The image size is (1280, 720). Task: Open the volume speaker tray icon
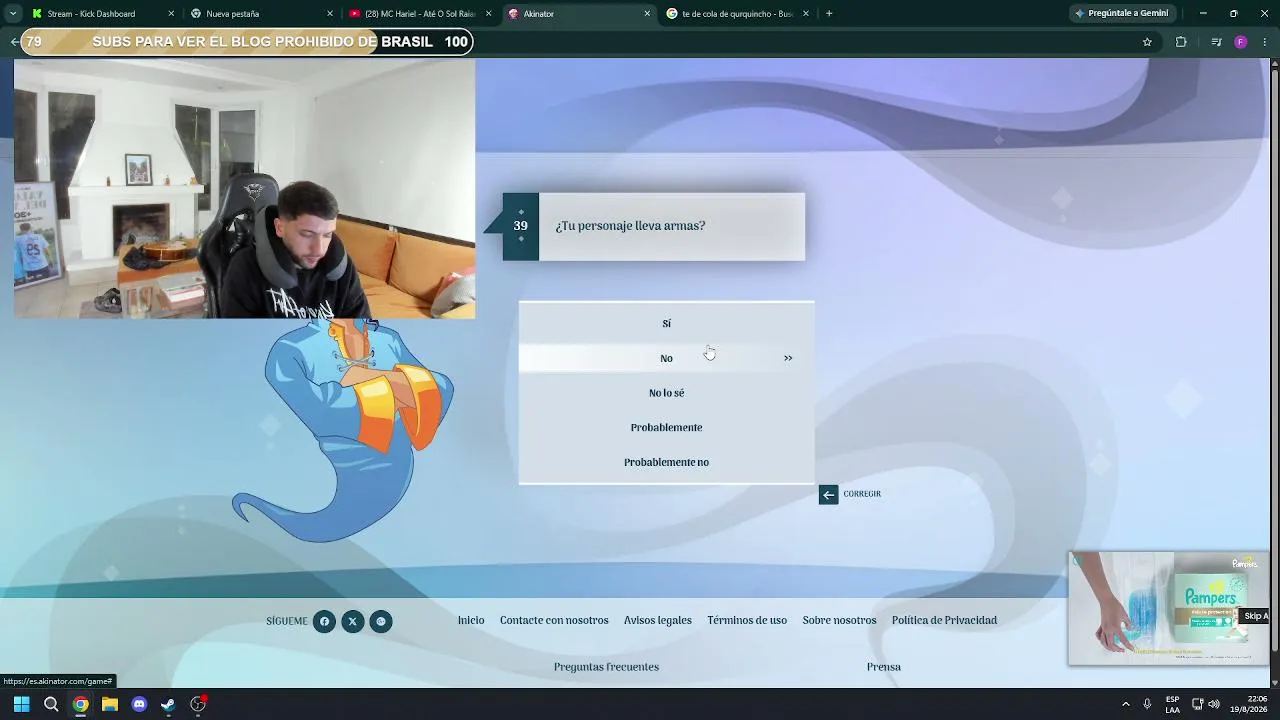[1214, 704]
